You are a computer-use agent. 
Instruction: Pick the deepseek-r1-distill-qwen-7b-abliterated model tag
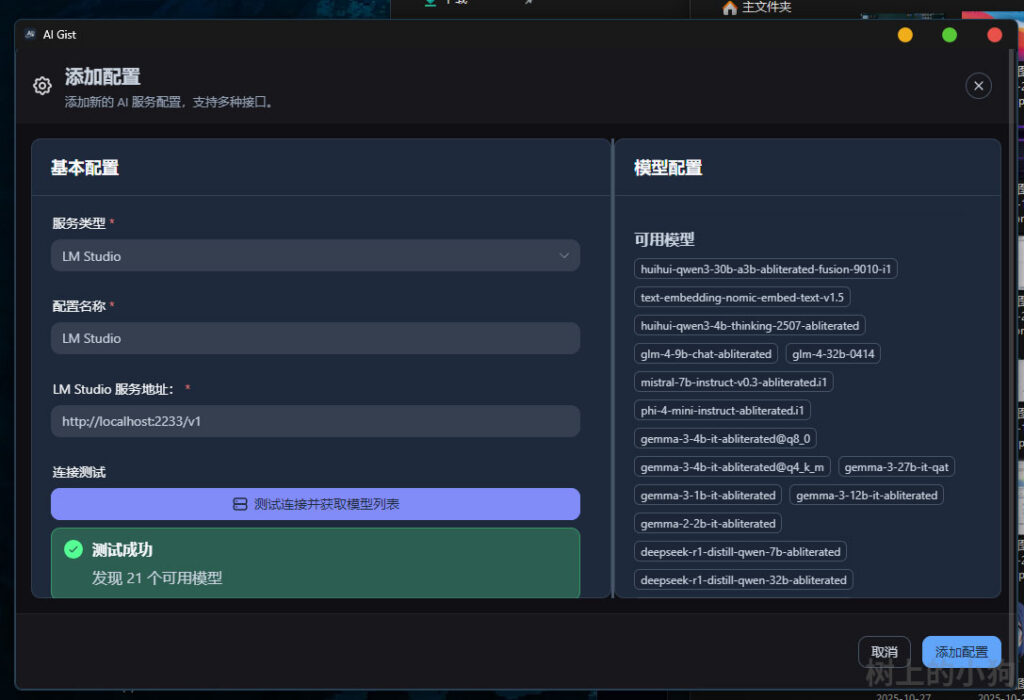740,552
